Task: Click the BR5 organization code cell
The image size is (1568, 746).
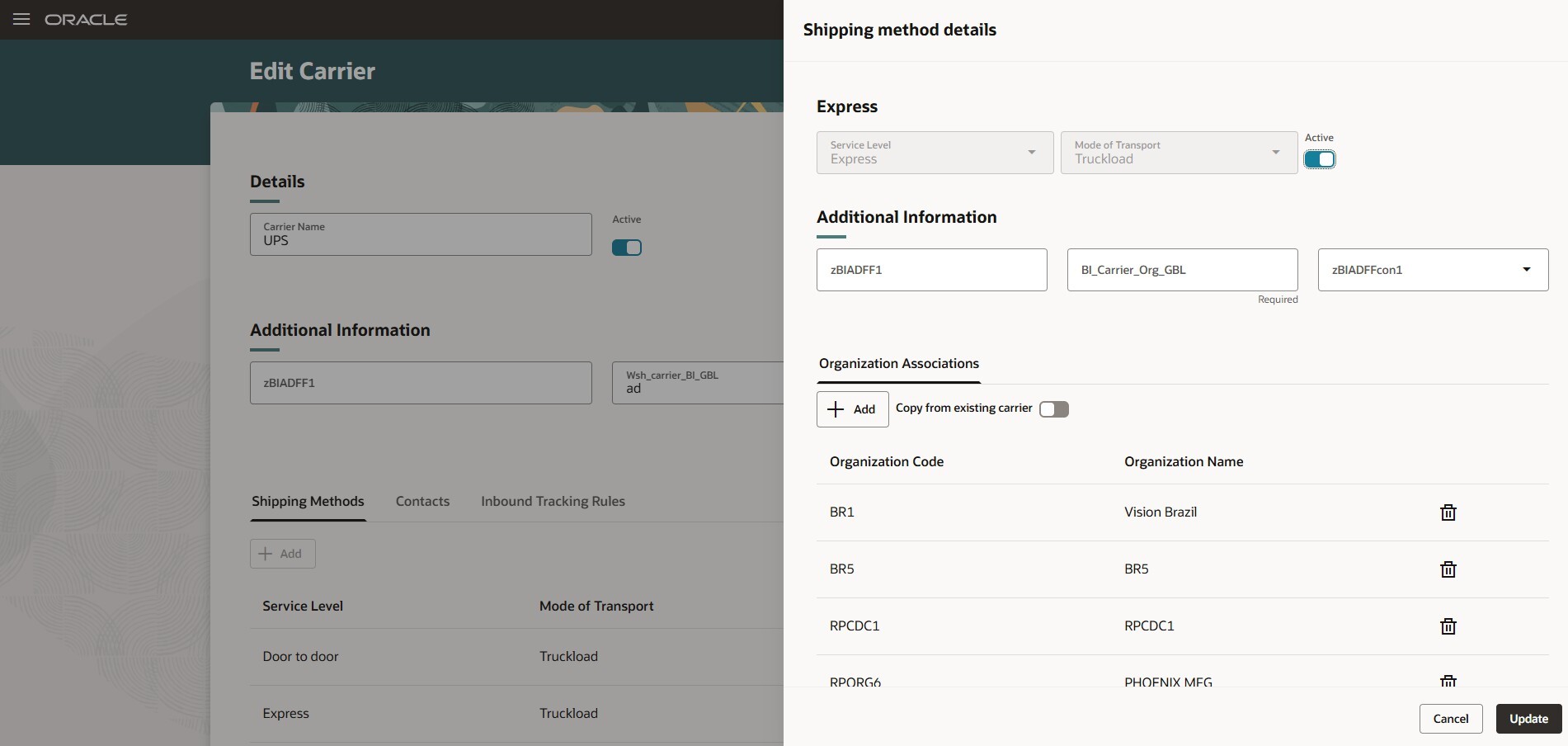Action: pos(841,569)
